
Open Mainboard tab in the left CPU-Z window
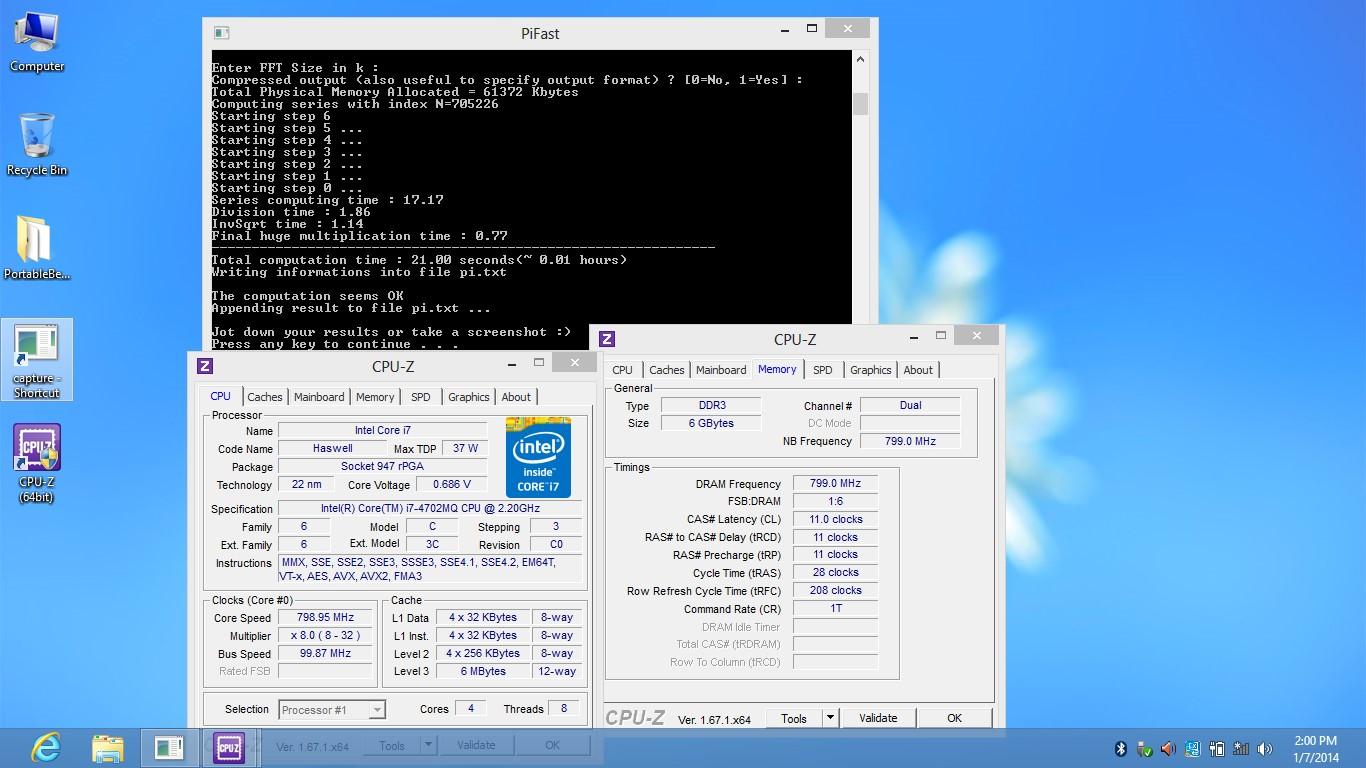tap(319, 397)
